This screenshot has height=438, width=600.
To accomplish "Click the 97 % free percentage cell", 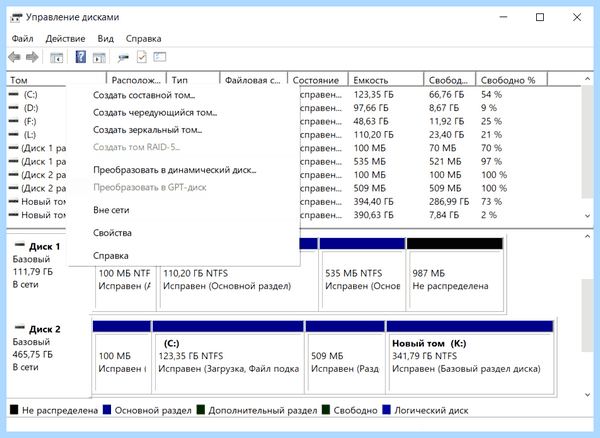I will 491,161.
